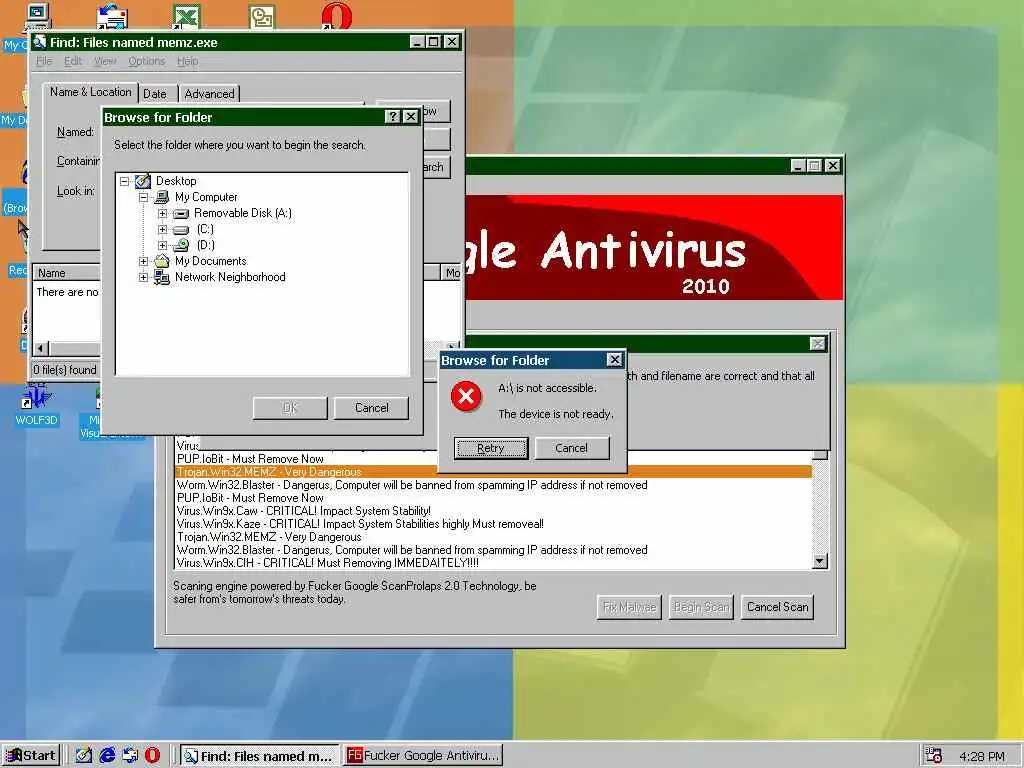This screenshot has width=1024, height=768.
Task: Open the File menu in Find window
Action: [x=44, y=61]
